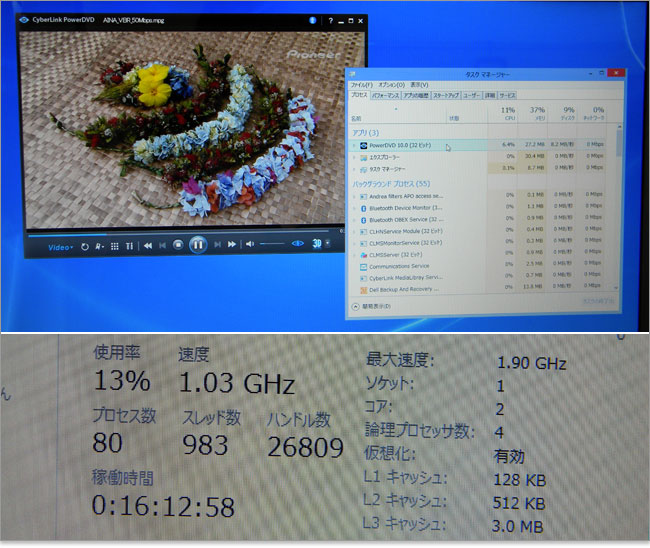Select Bluetooth Device Monitor icon
The image size is (650, 548).
click(364, 208)
